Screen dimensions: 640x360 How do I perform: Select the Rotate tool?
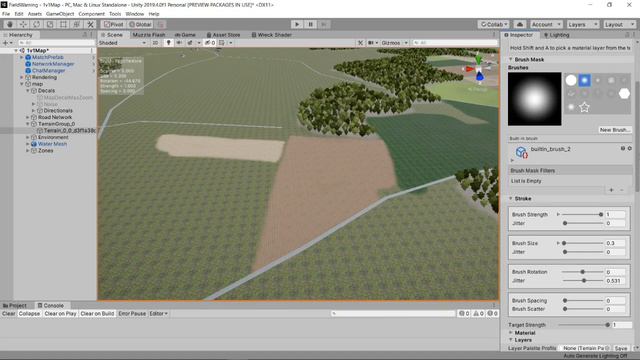tap(36, 24)
